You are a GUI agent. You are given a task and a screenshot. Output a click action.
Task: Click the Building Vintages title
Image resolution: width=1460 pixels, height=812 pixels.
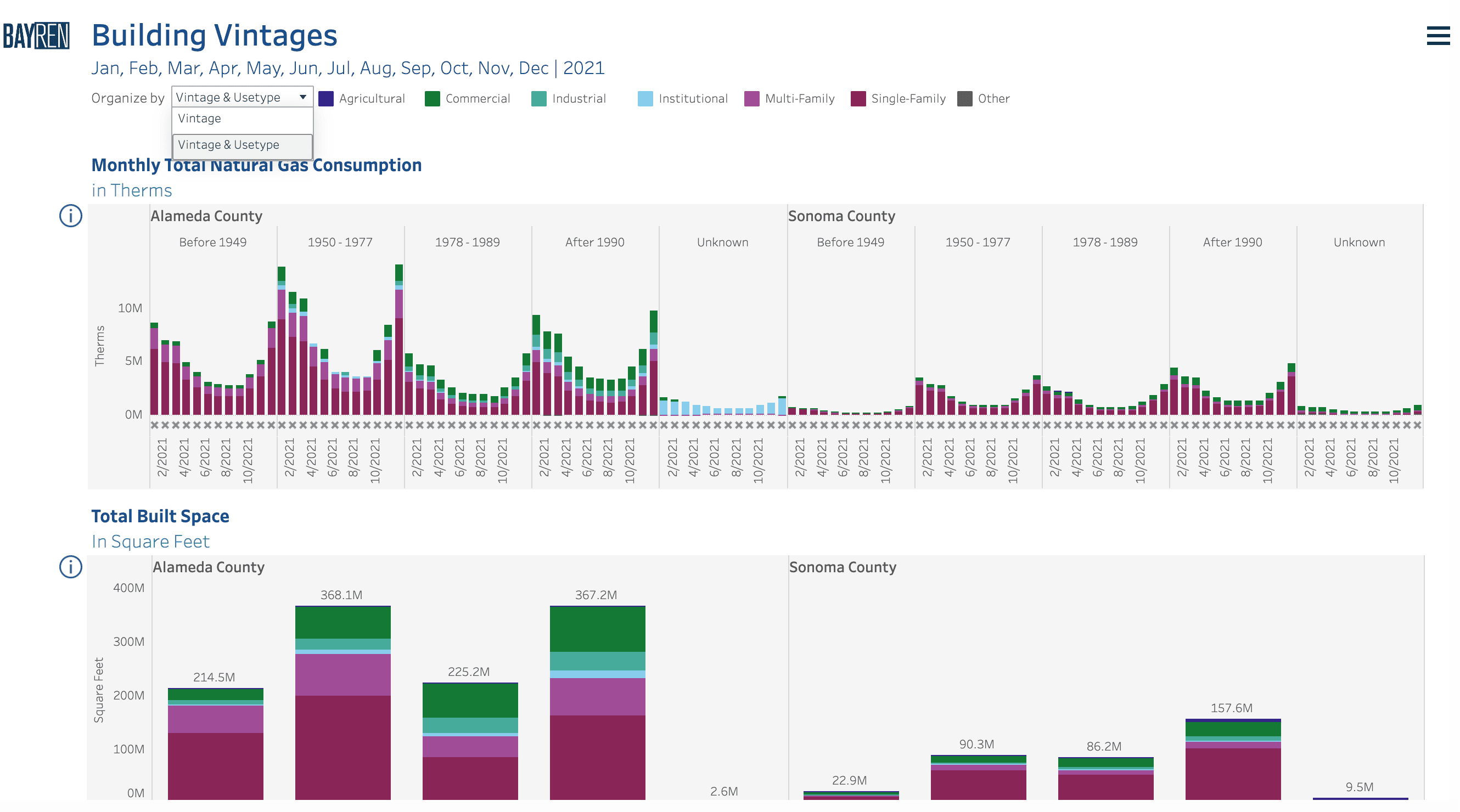pos(214,35)
